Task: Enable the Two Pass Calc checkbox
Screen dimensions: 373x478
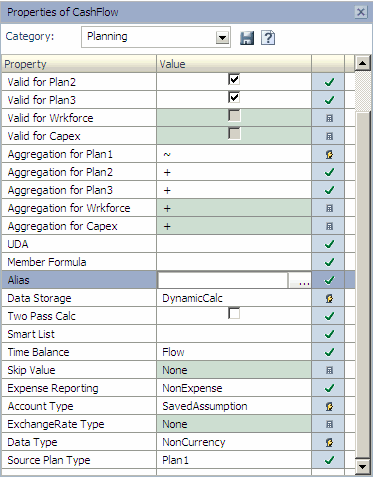Action: pos(234,314)
